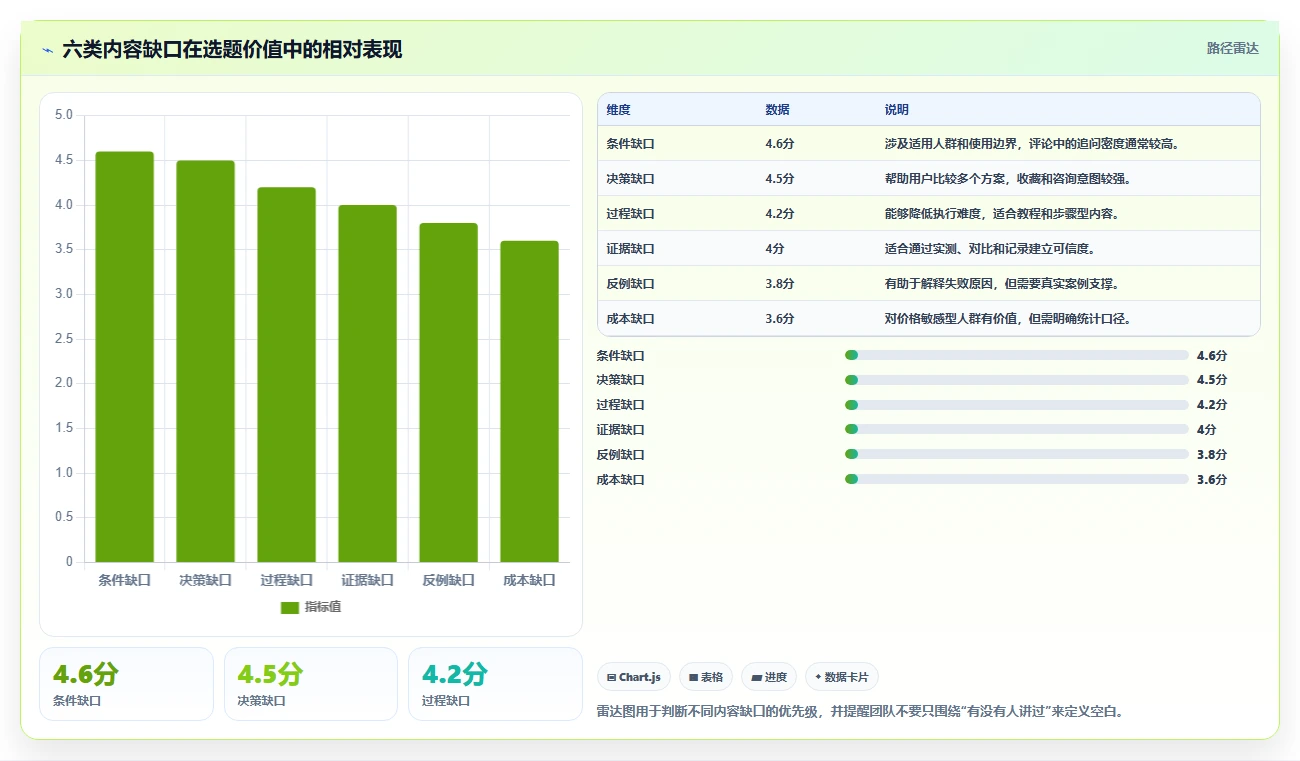The image size is (1300, 761).
Task: Click the 反例缺口 progress bar
Action: point(1017,454)
